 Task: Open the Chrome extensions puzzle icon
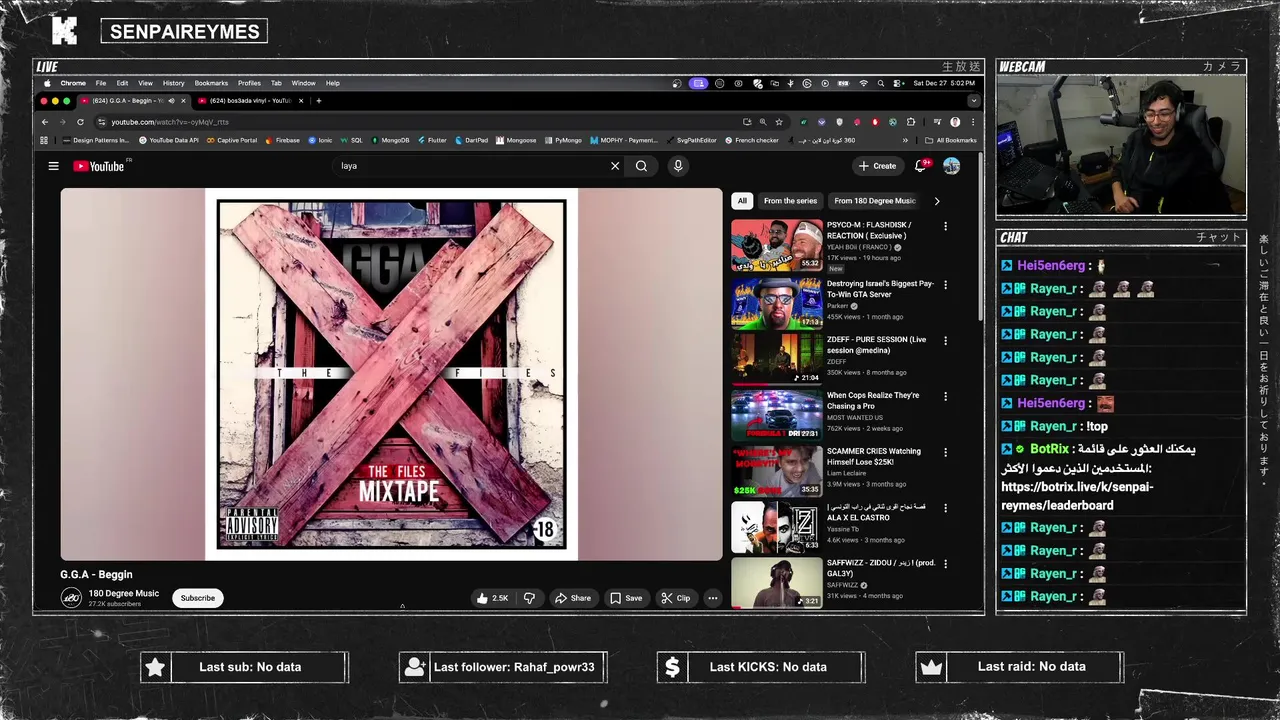click(x=910, y=122)
